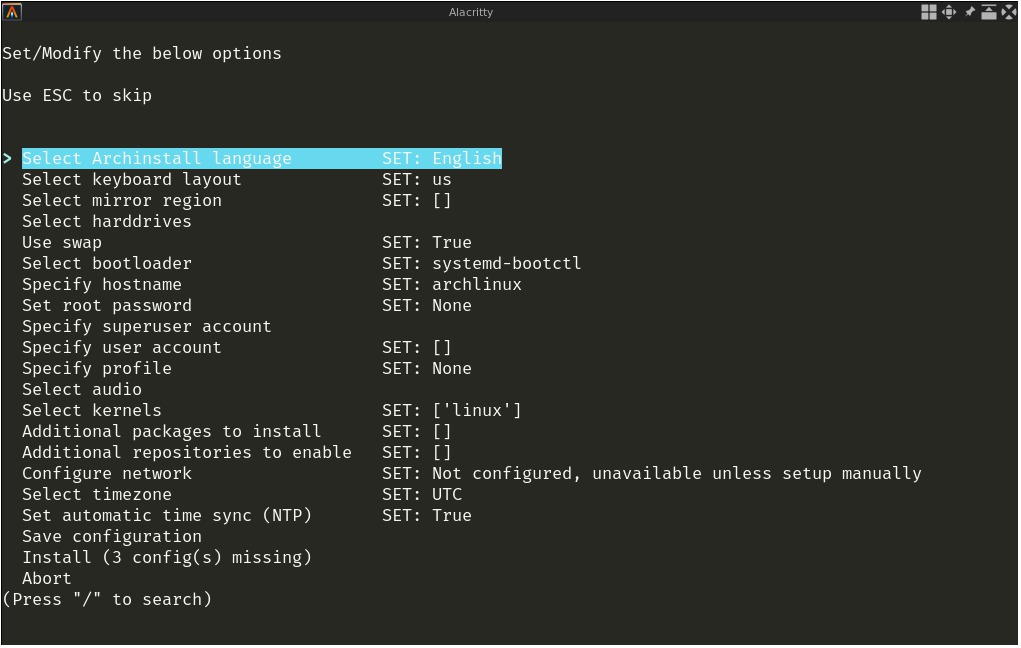Click 'Set automatic time sync (NTP)' row

167,515
